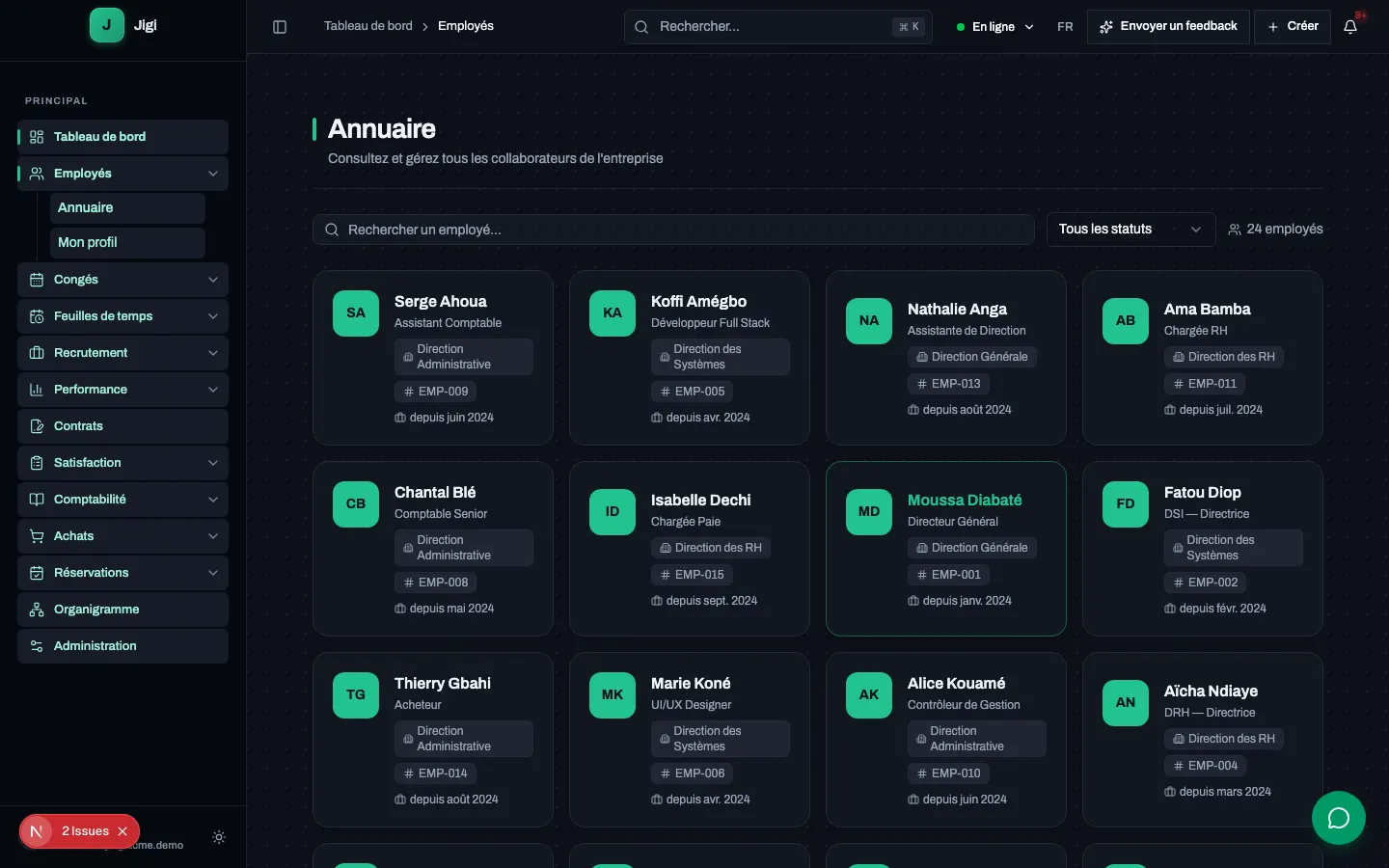Viewport: 1389px width, 868px height.
Task: Expand the Performance sidebar section
Action: [123, 390]
